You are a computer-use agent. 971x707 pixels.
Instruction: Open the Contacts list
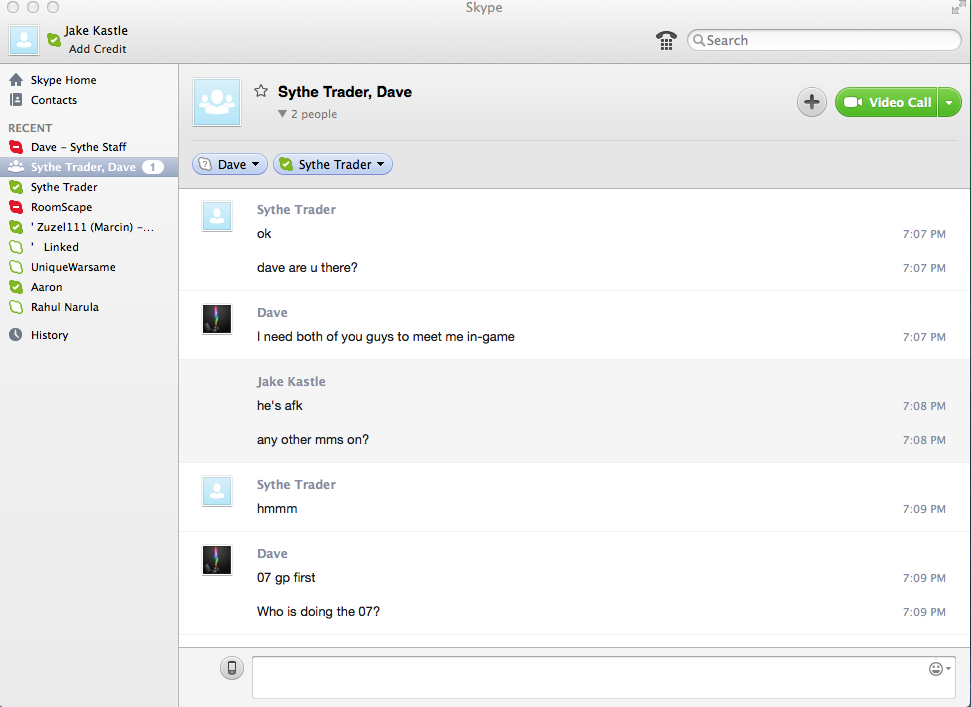point(54,100)
